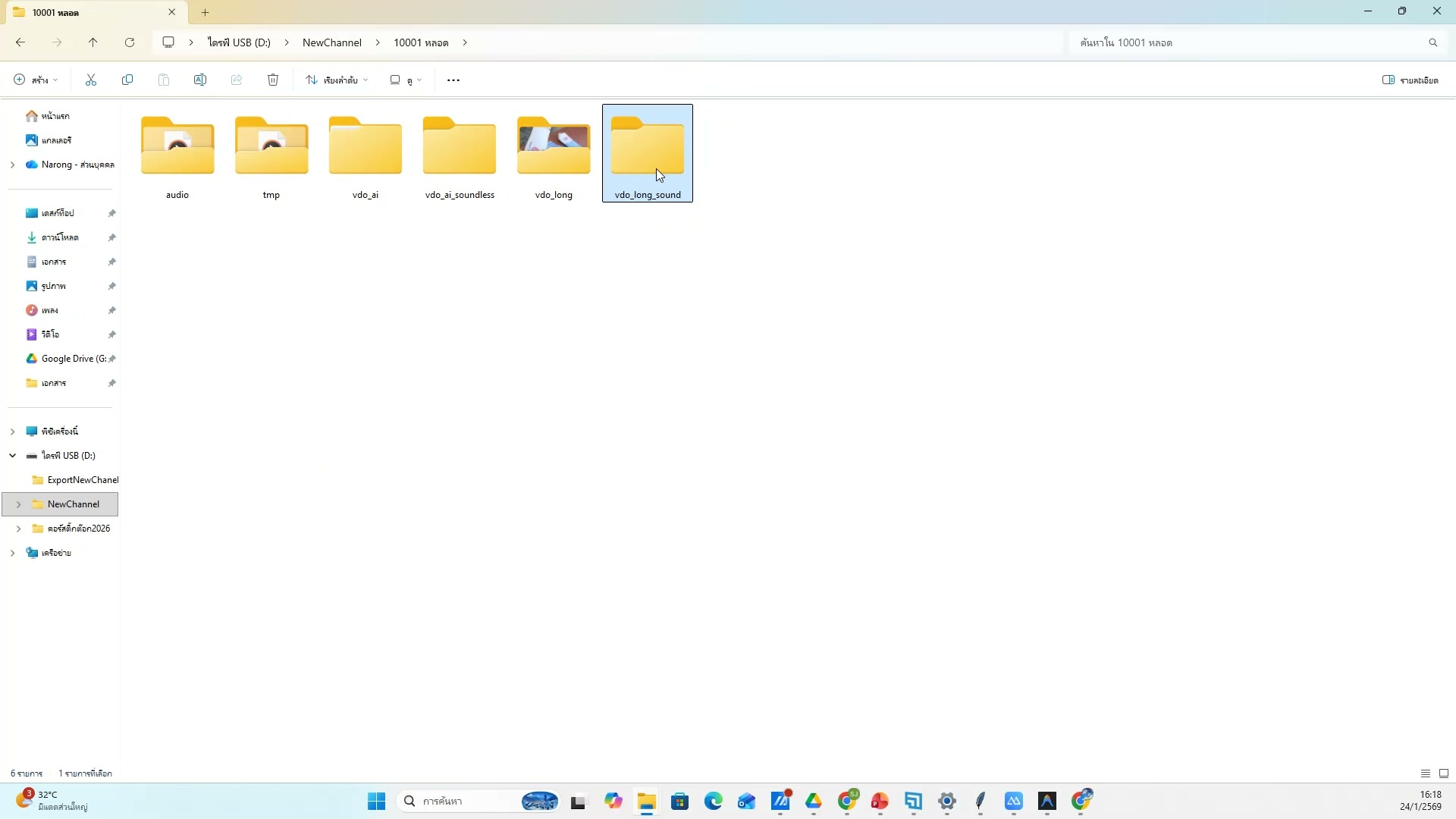This screenshot has height=819, width=1456.
Task: Expand the NewChannel folder in the sidebar
Action: 17,504
